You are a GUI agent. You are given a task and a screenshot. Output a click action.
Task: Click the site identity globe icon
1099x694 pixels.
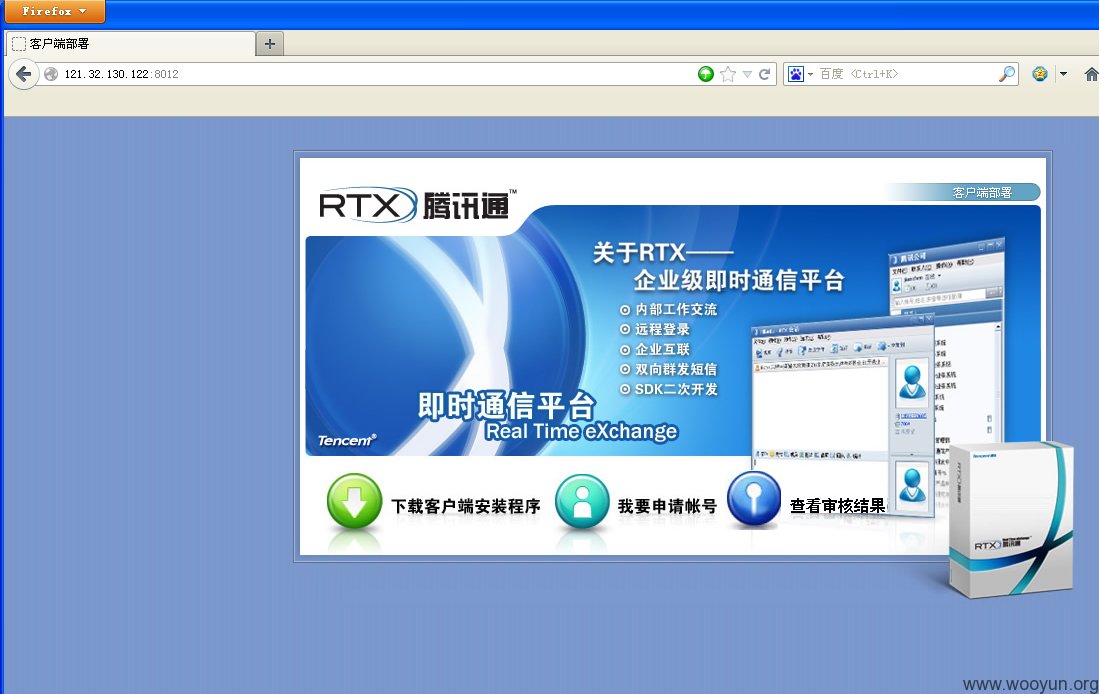click(50, 74)
